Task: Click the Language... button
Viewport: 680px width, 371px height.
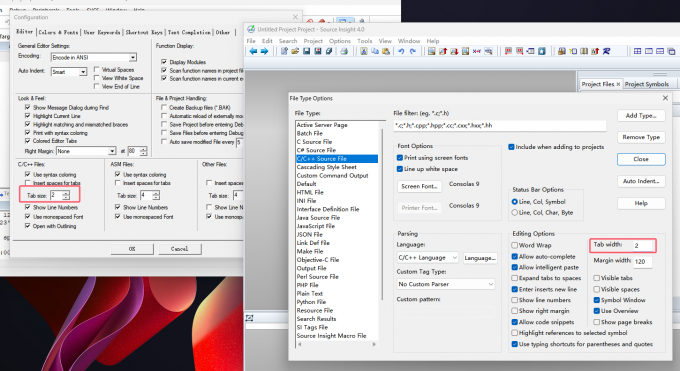Action: [x=480, y=258]
